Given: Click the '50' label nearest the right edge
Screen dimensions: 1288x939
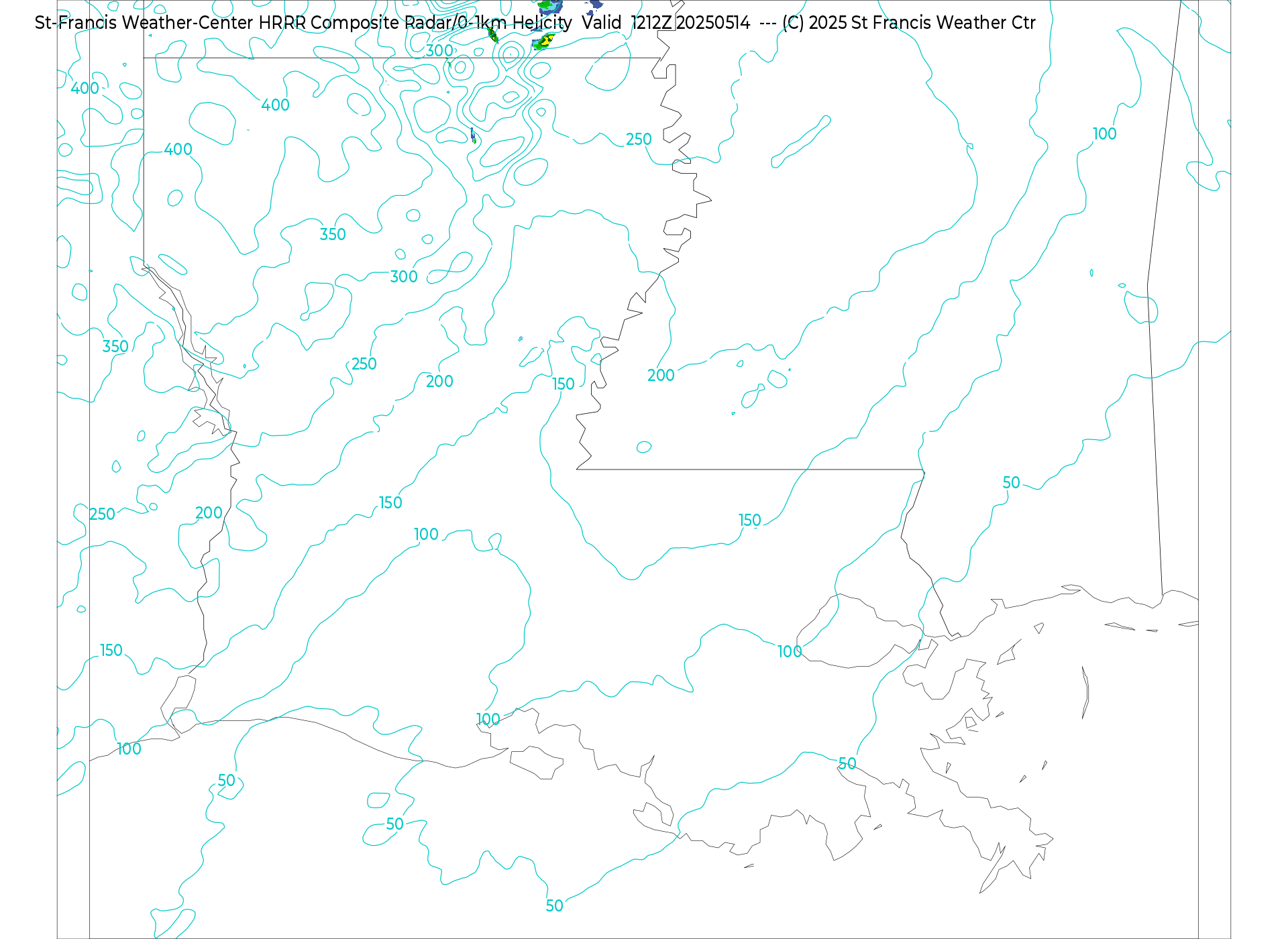Looking at the screenshot, I should (x=1011, y=483).
